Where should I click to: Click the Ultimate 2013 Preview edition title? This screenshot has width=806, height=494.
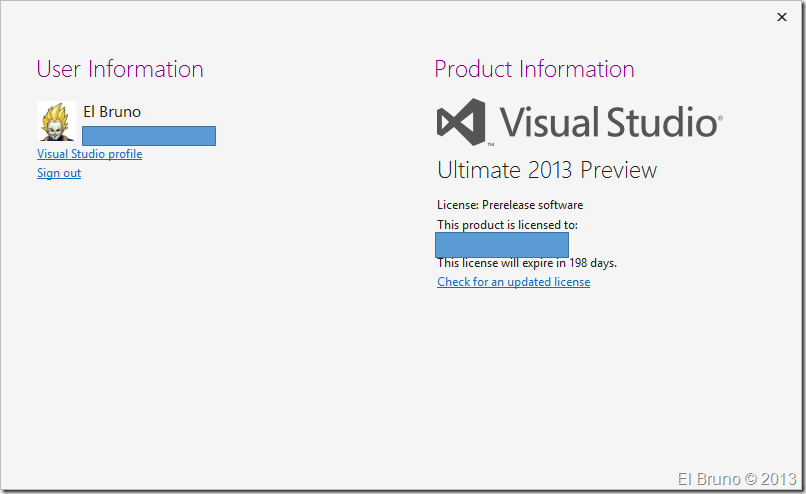[547, 170]
